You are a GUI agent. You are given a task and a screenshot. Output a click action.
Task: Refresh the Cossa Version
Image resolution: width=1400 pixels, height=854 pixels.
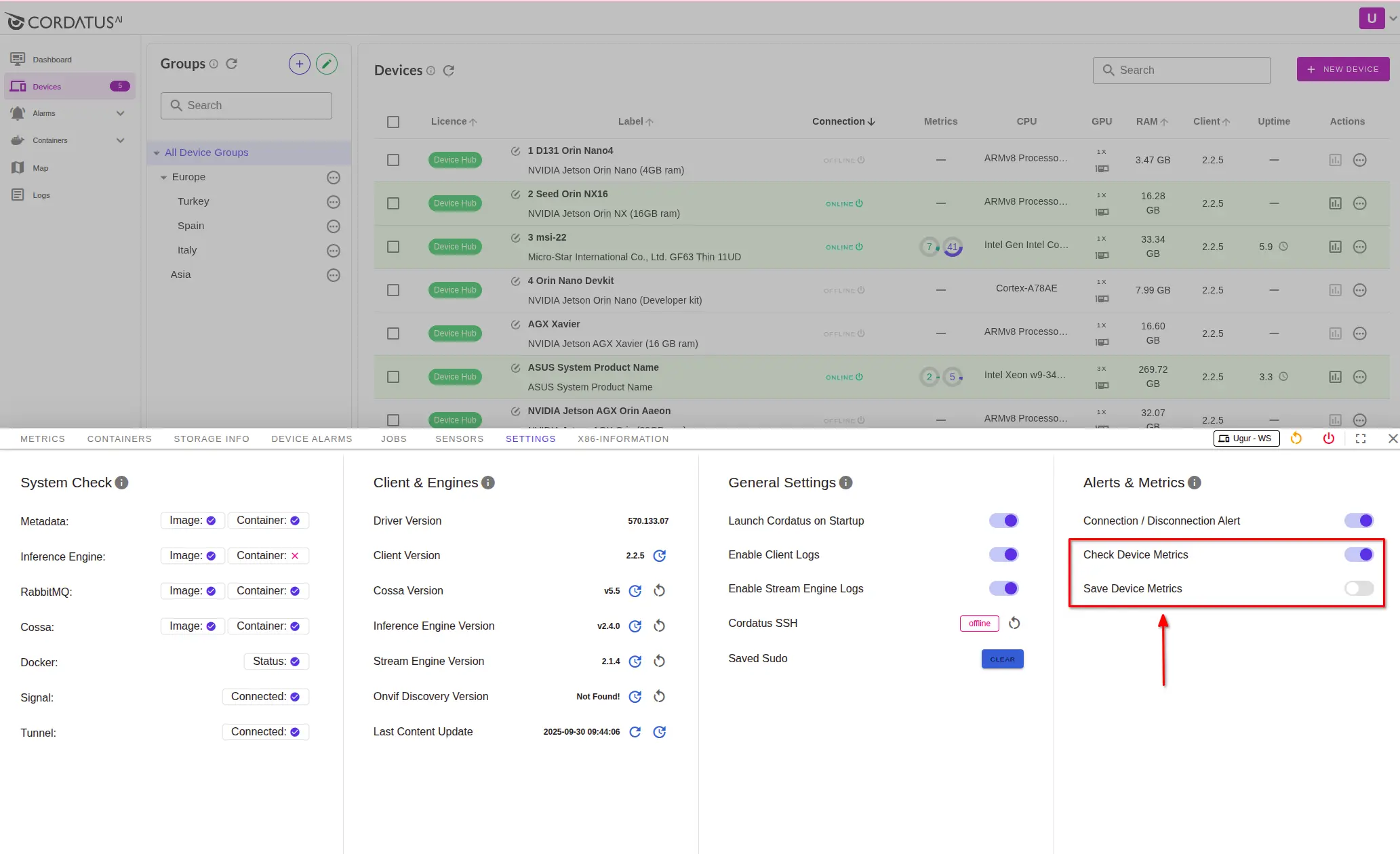click(635, 590)
